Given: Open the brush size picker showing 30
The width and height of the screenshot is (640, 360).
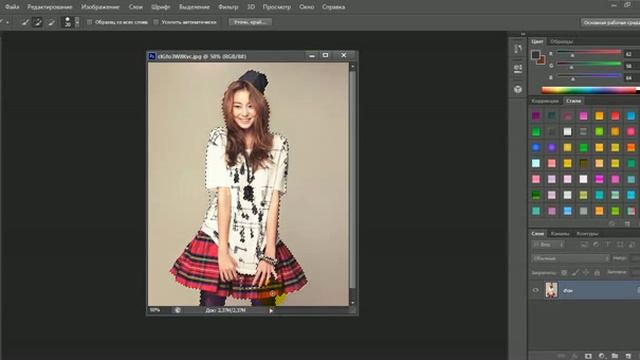Looking at the screenshot, I should (70, 22).
